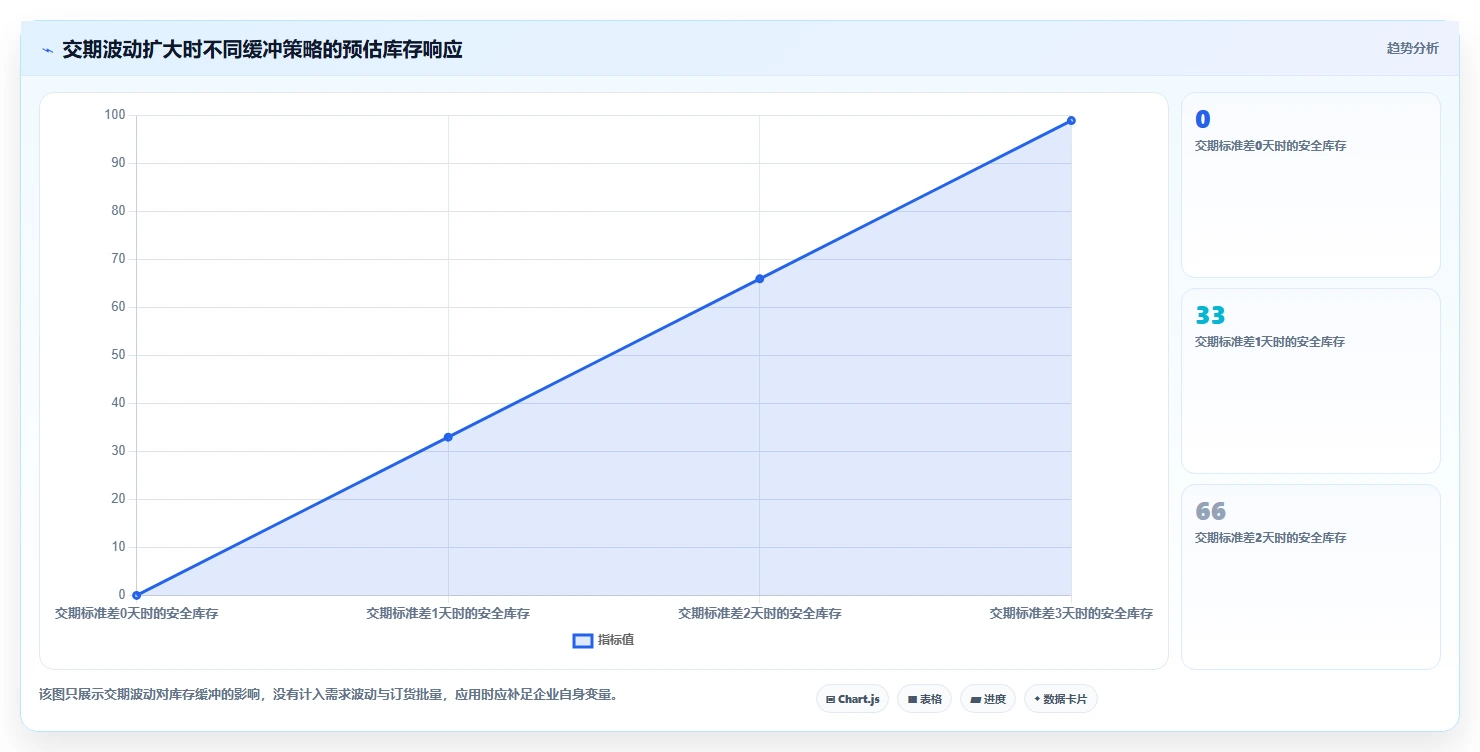Click y-axis tick label 50

[x=118, y=355]
